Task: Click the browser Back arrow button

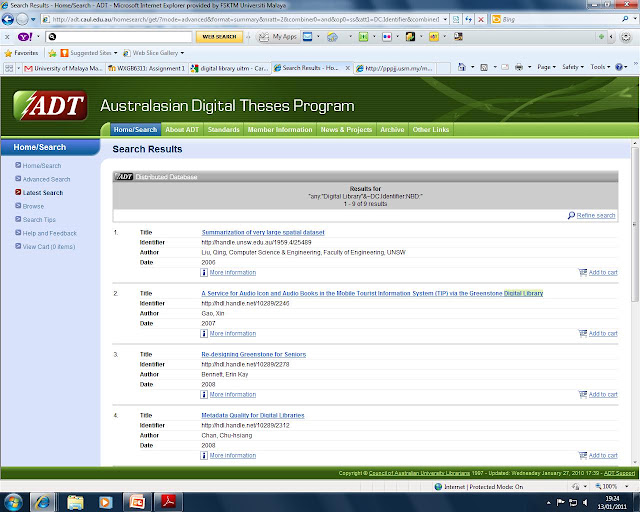Action: 8,19
